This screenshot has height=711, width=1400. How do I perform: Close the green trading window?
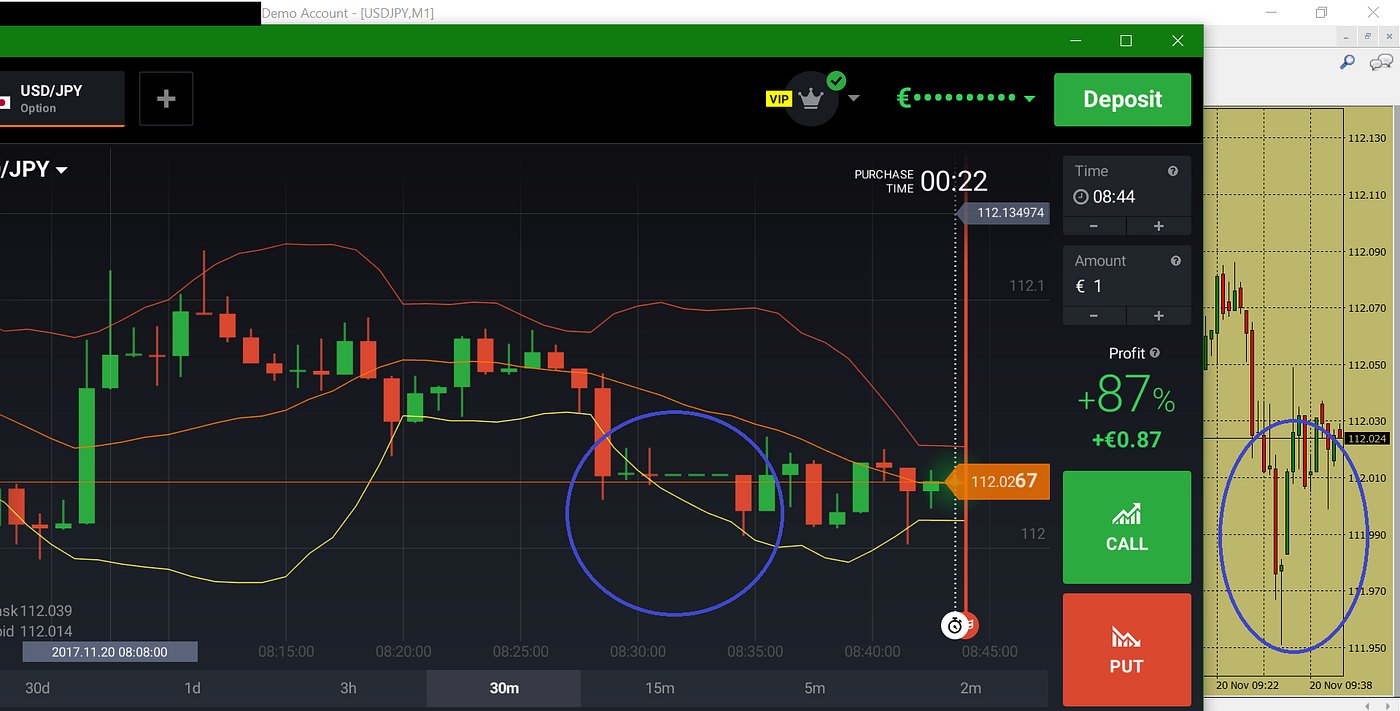coord(1177,41)
